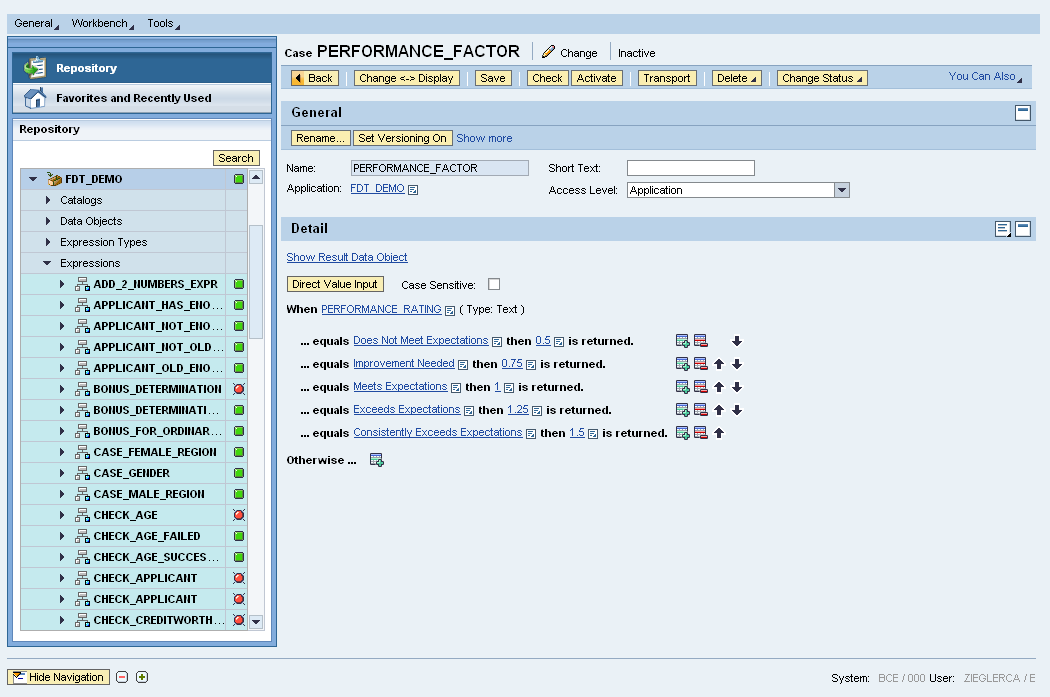This screenshot has width=1050, height=697.
Task: Open the Access Level dropdown
Action: pyautogui.click(x=841, y=190)
